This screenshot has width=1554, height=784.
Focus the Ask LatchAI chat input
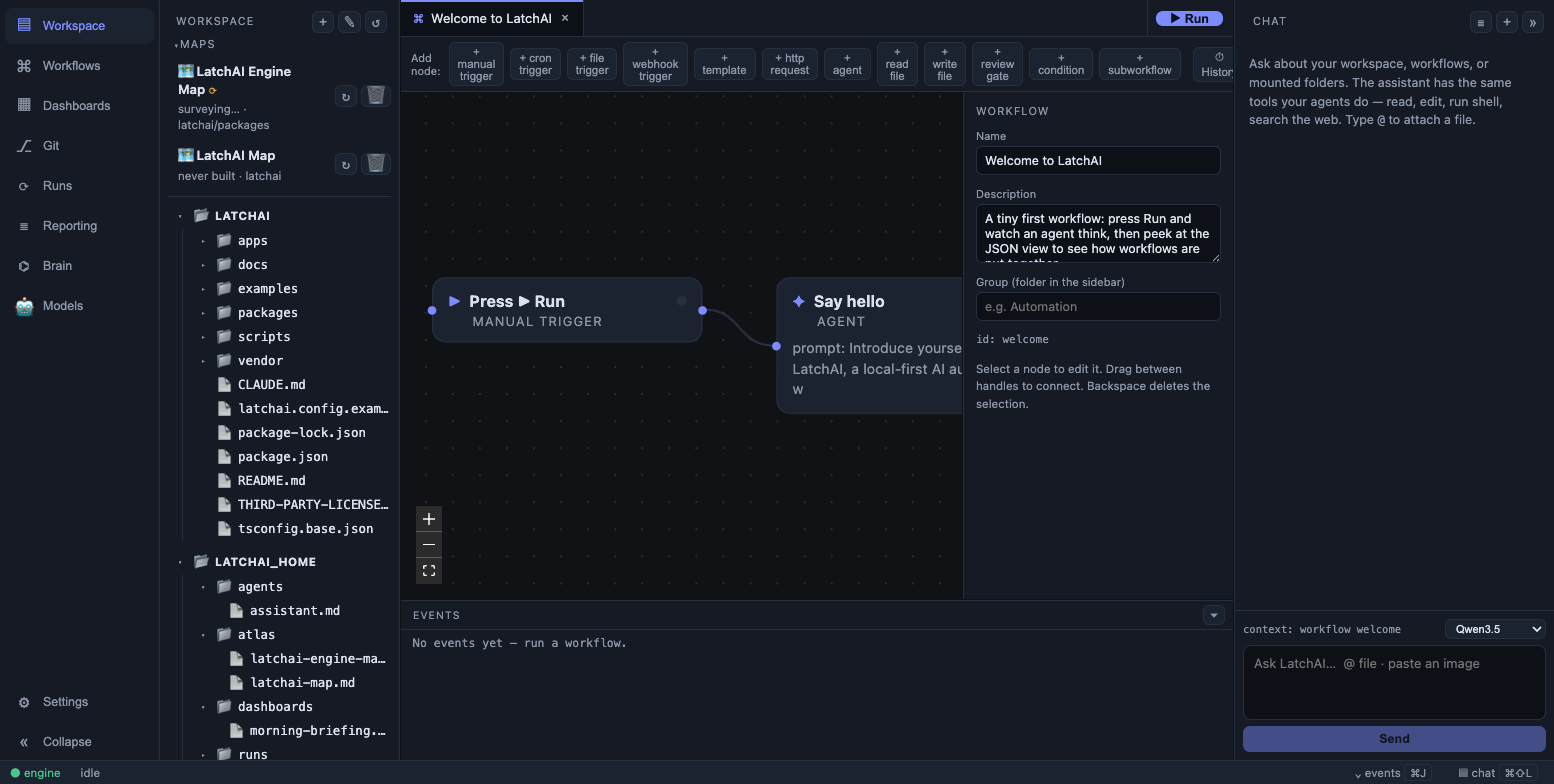point(1394,683)
